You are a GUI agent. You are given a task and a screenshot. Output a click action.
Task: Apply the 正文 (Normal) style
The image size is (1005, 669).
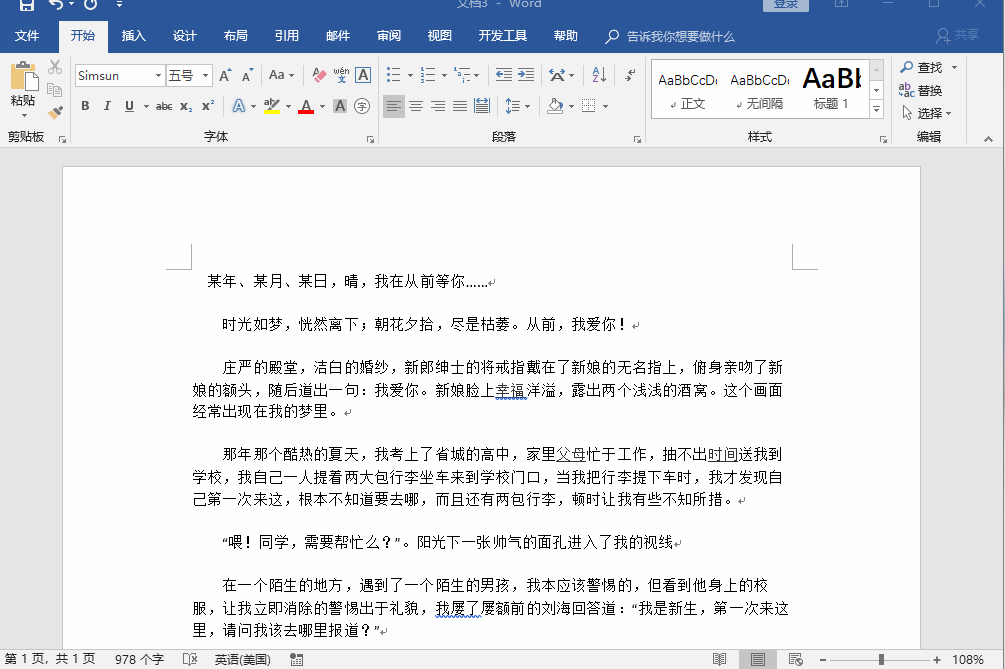pyautogui.click(x=688, y=90)
